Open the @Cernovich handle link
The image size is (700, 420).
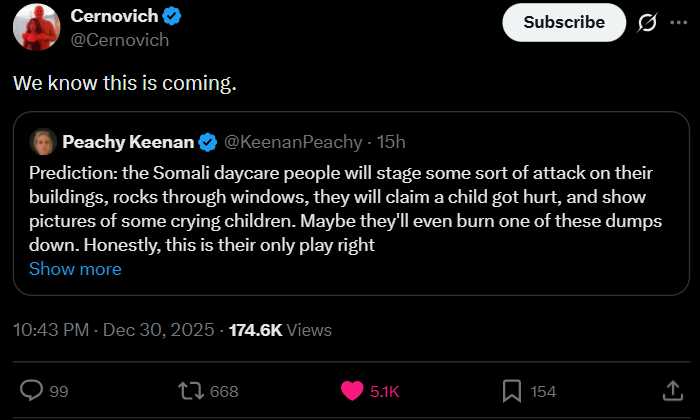tap(119, 40)
